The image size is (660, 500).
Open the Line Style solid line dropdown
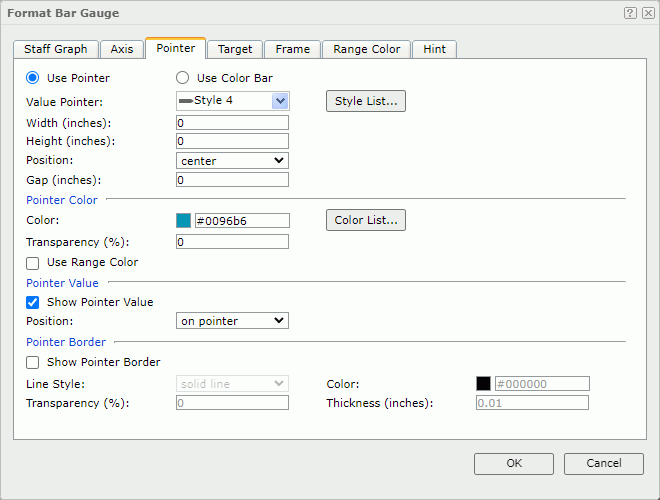232,384
